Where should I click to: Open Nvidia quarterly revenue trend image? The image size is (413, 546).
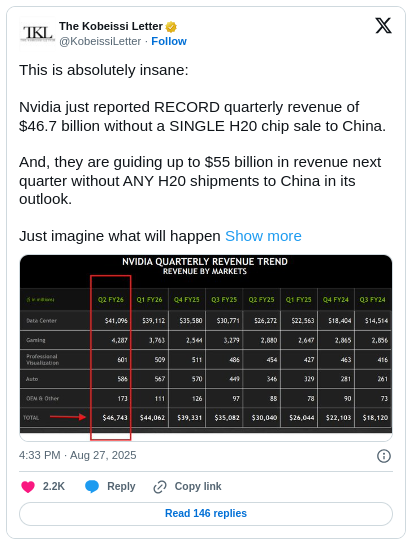coord(206,348)
